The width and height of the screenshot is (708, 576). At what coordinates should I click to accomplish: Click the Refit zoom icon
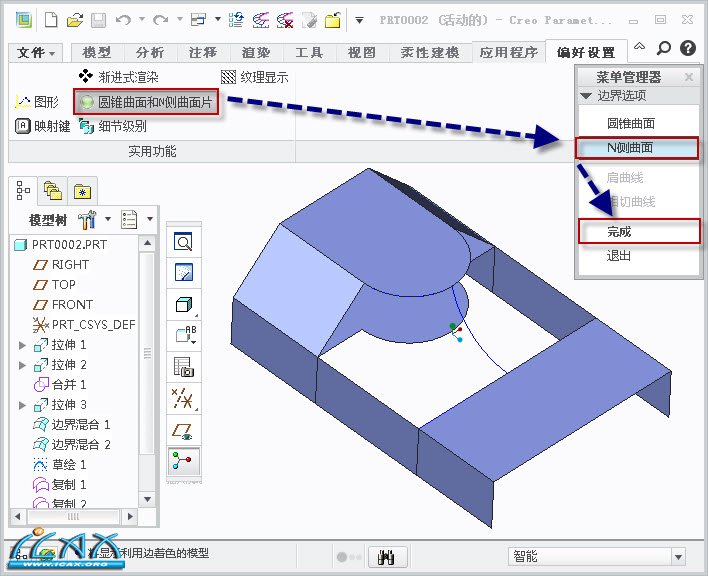tap(183, 242)
